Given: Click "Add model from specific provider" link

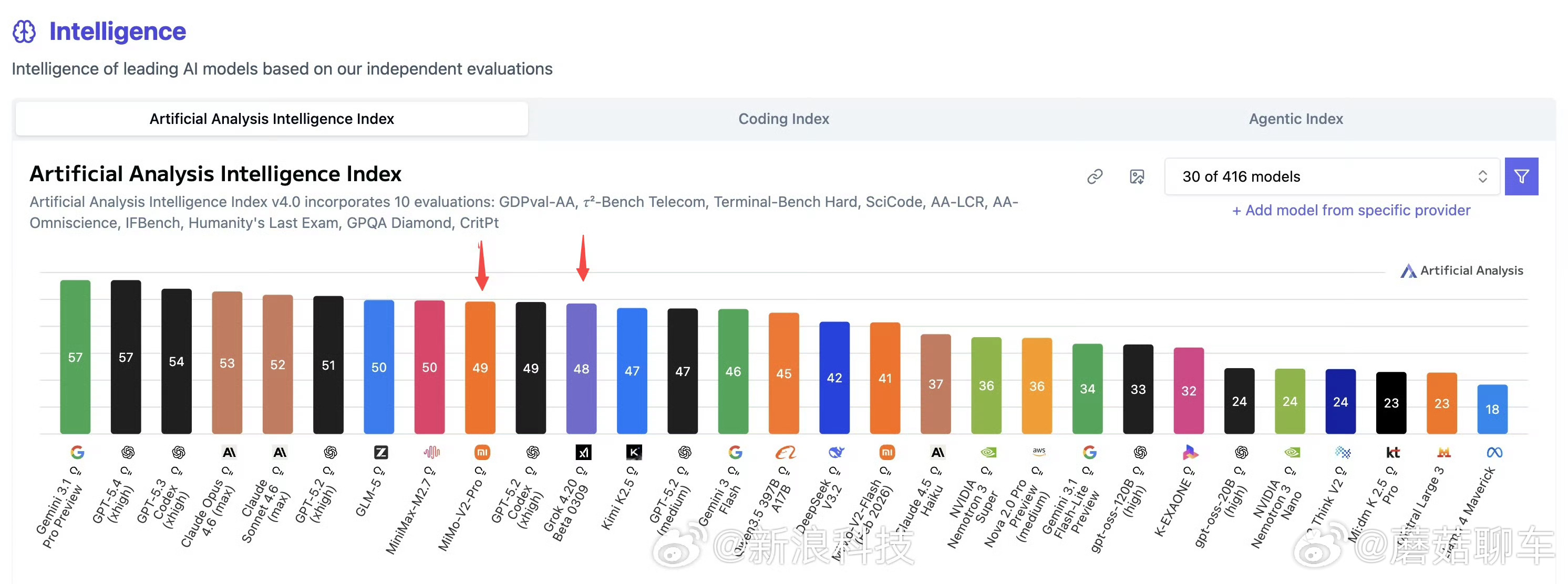Looking at the screenshot, I should click(x=1350, y=211).
